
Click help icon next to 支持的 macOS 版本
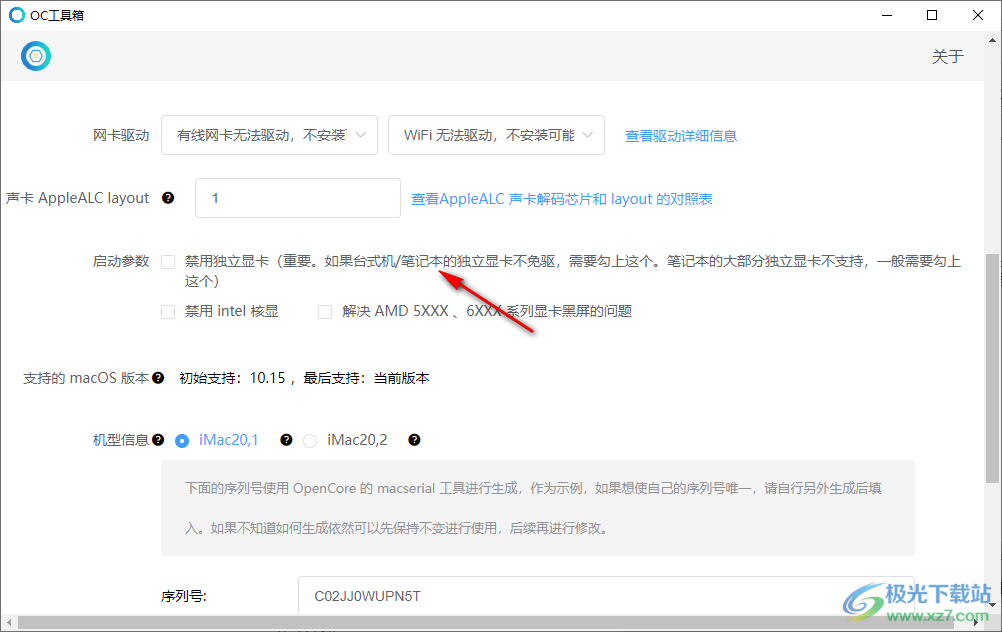[x=158, y=378]
